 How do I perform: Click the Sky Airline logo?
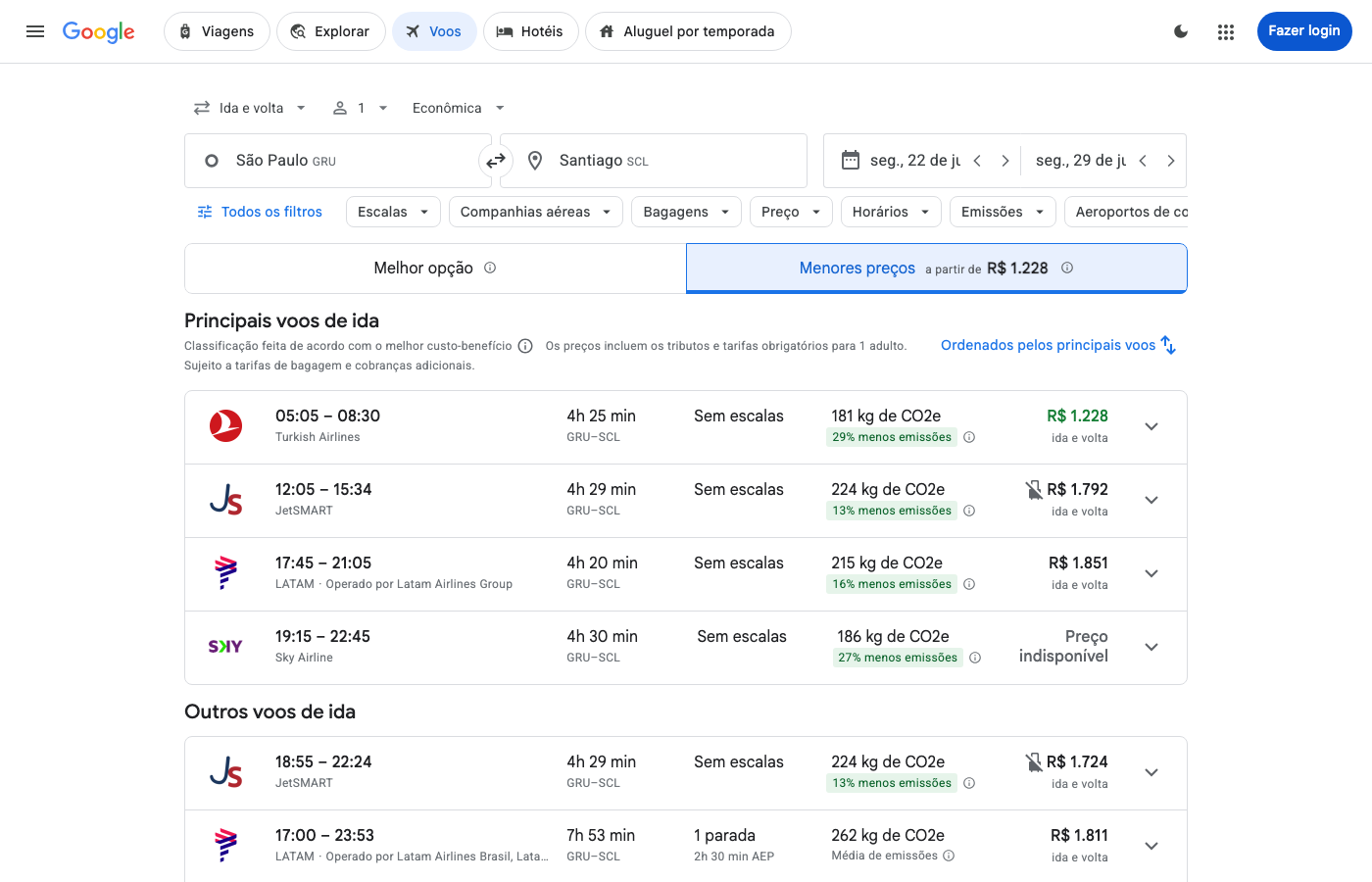[225, 647]
